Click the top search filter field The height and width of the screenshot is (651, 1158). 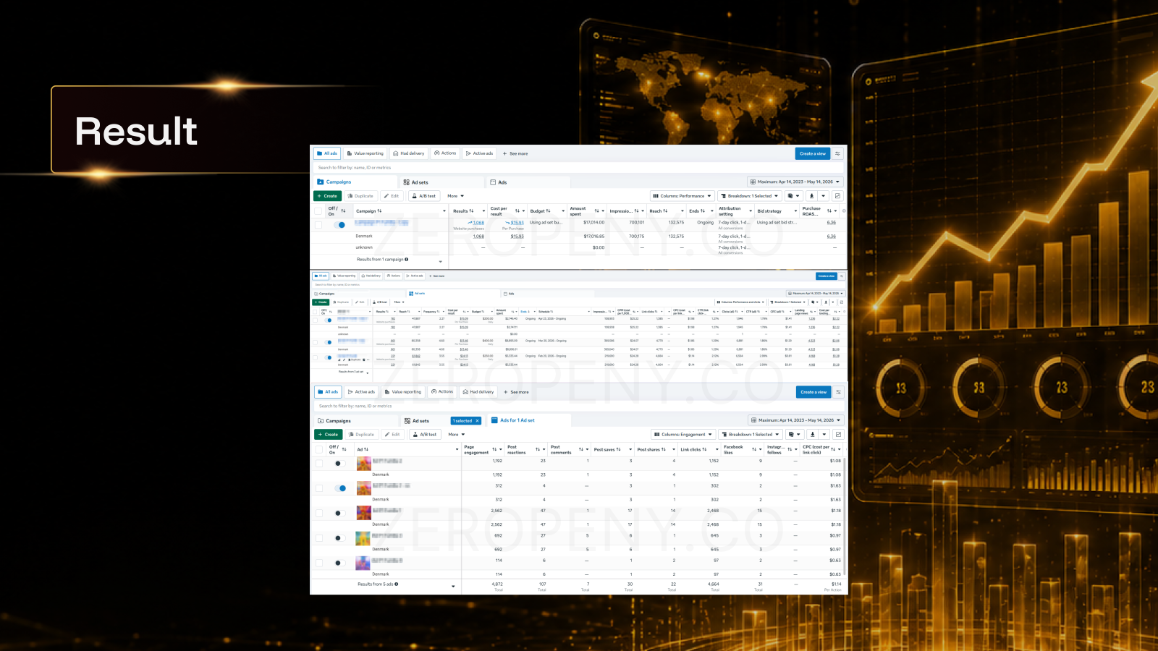point(578,168)
